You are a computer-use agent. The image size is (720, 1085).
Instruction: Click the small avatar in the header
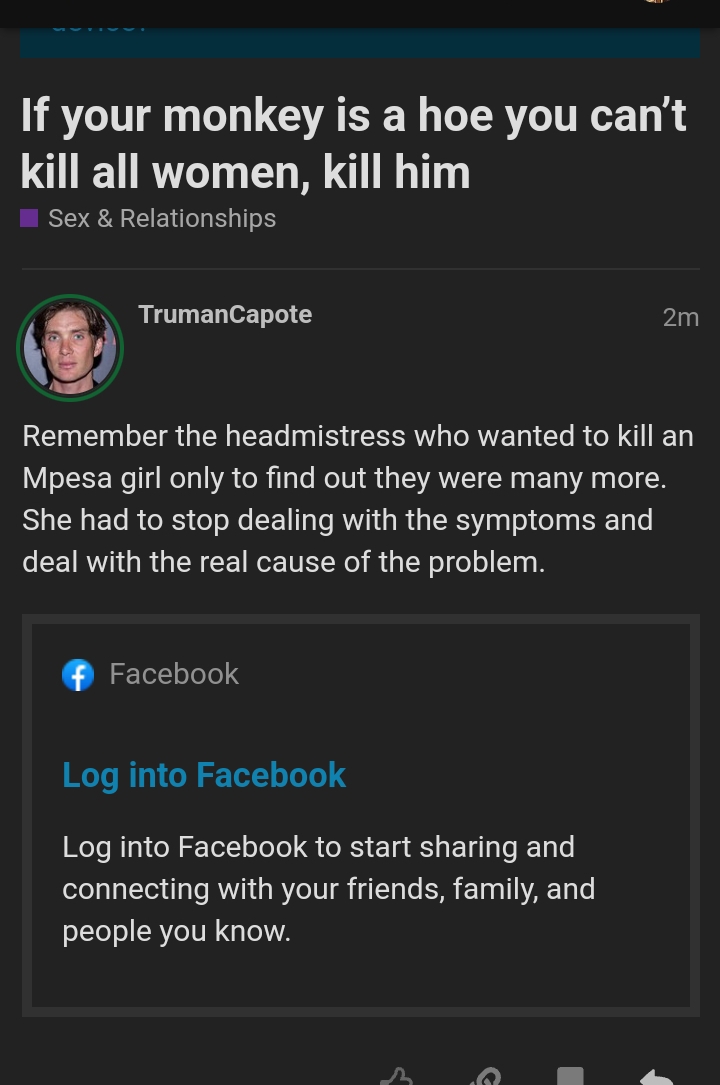[x=655, y=3]
